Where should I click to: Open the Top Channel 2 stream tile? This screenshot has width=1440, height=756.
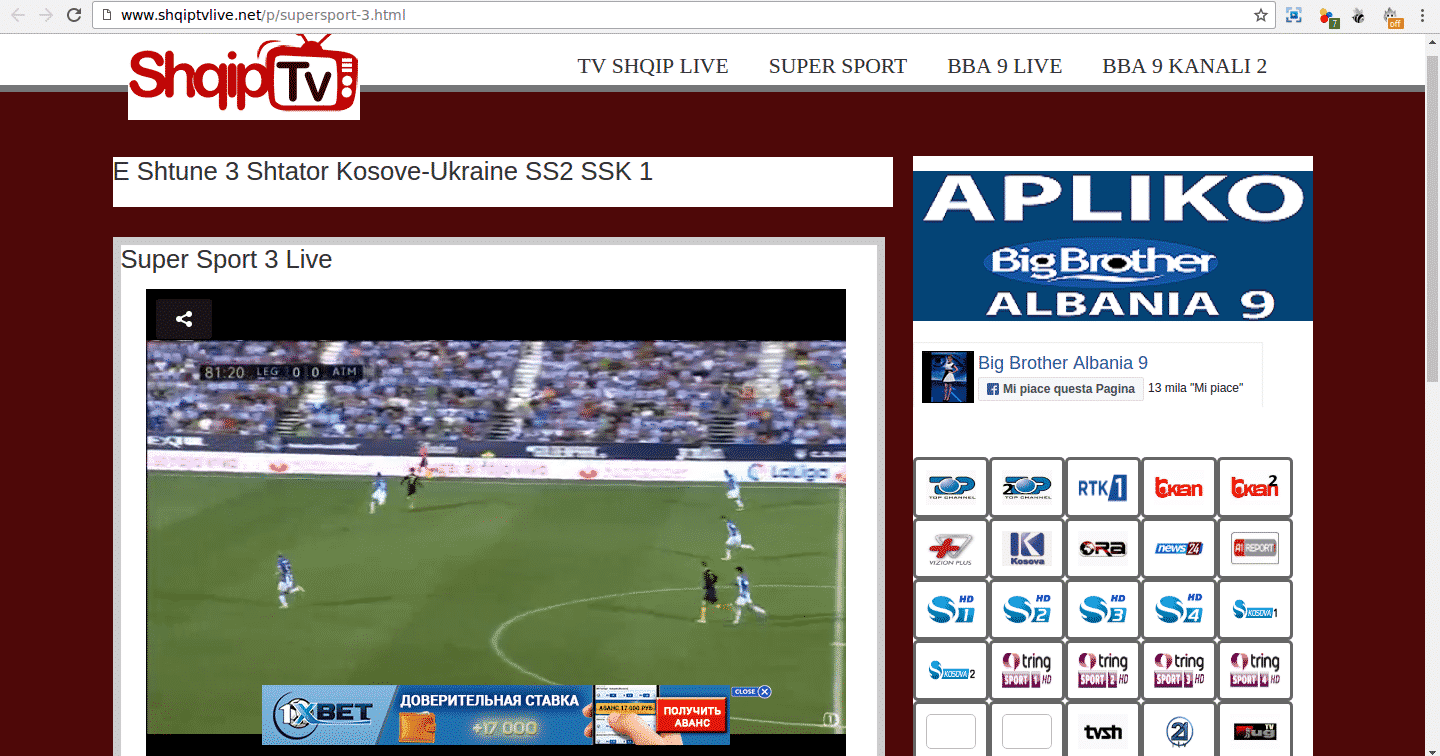tap(1027, 488)
